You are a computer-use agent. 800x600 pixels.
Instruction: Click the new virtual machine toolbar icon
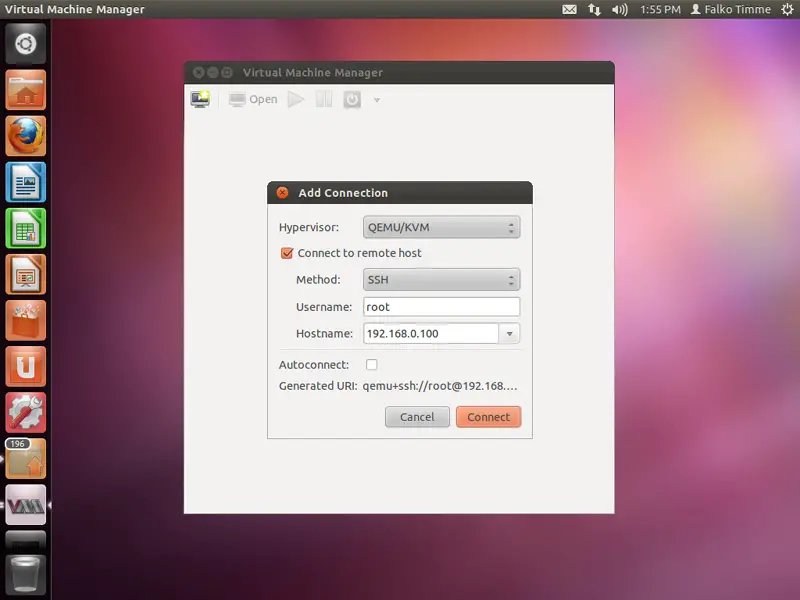[200, 99]
